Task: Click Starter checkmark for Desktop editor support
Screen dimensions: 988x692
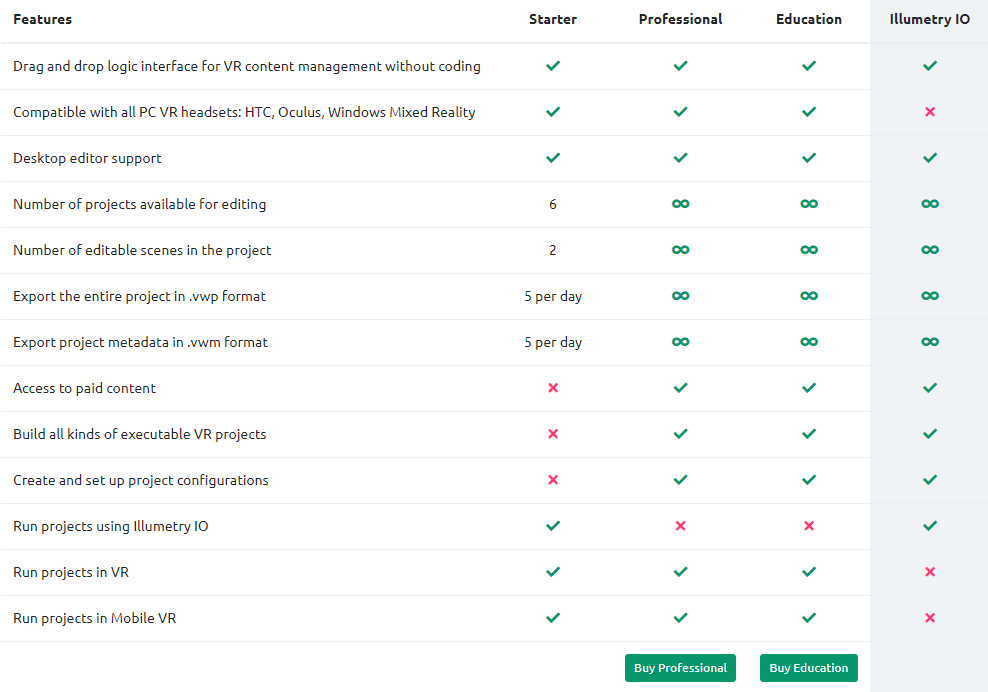Action: [x=553, y=158]
